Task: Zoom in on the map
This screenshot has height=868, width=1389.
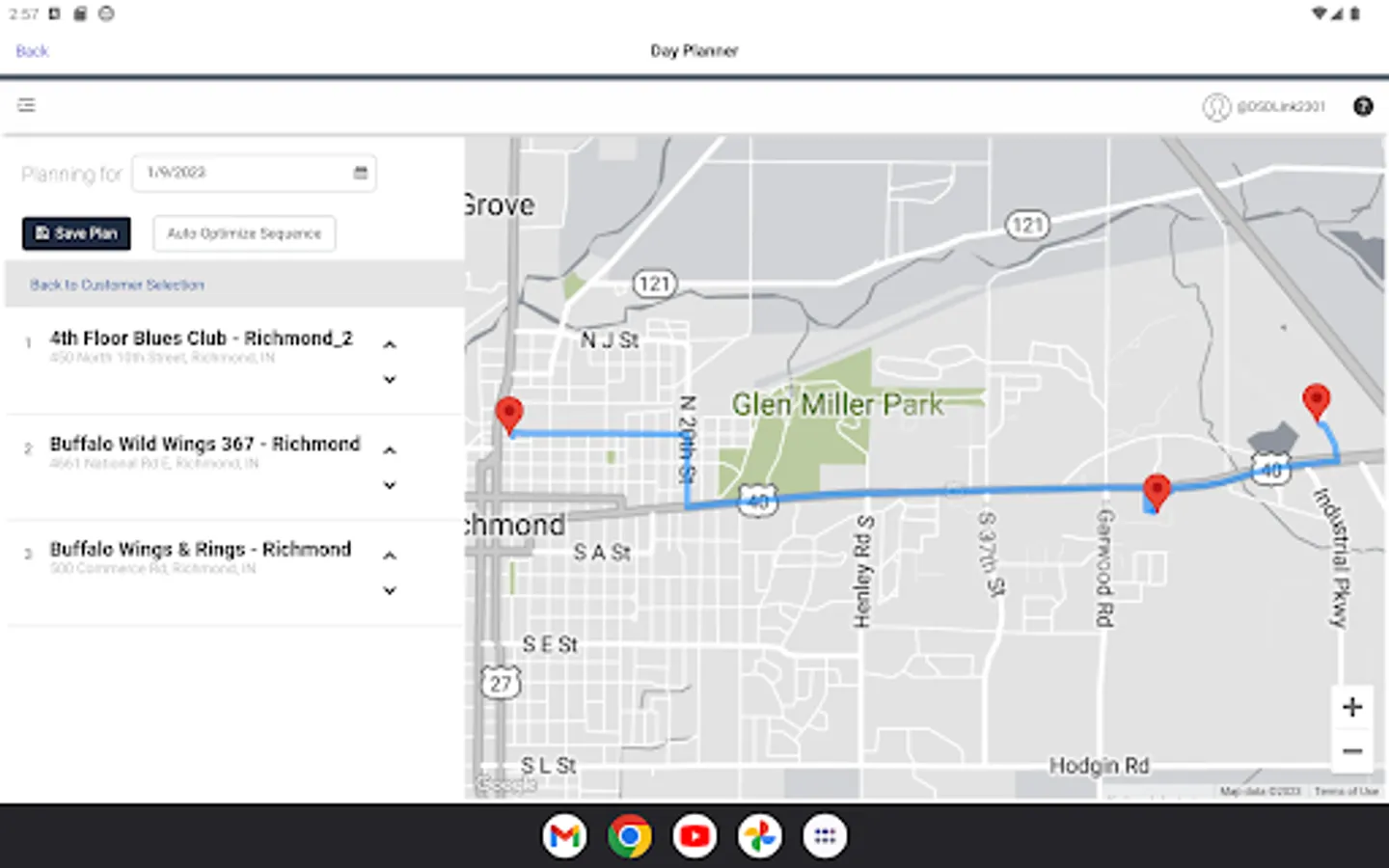Action: click(x=1352, y=707)
